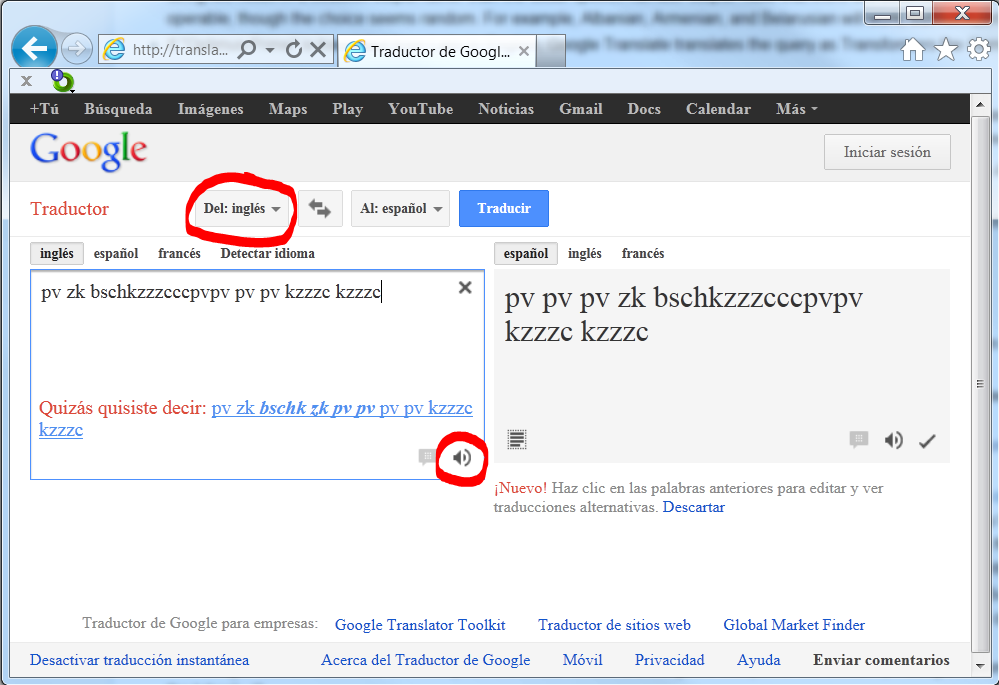Select source language tab 'inglés'
999x685 pixels.
tap(57, 254)
